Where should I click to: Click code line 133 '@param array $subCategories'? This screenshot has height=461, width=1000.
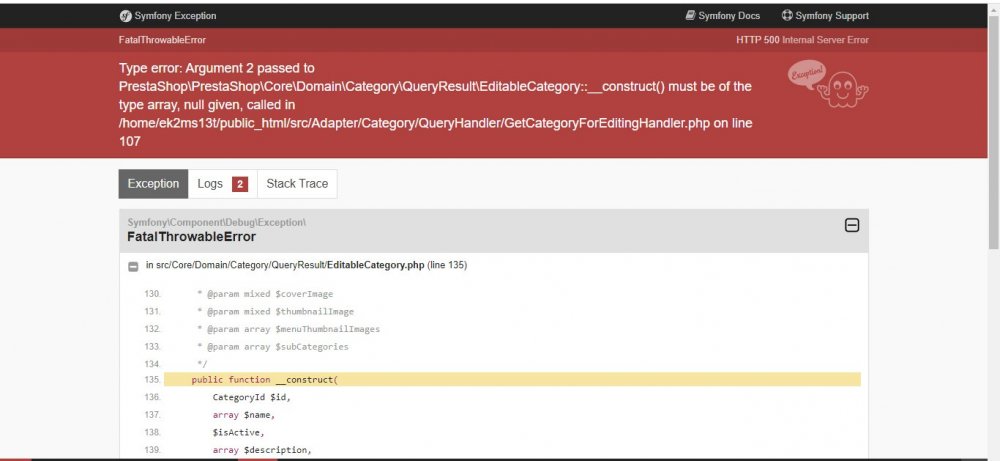point(273,347)
